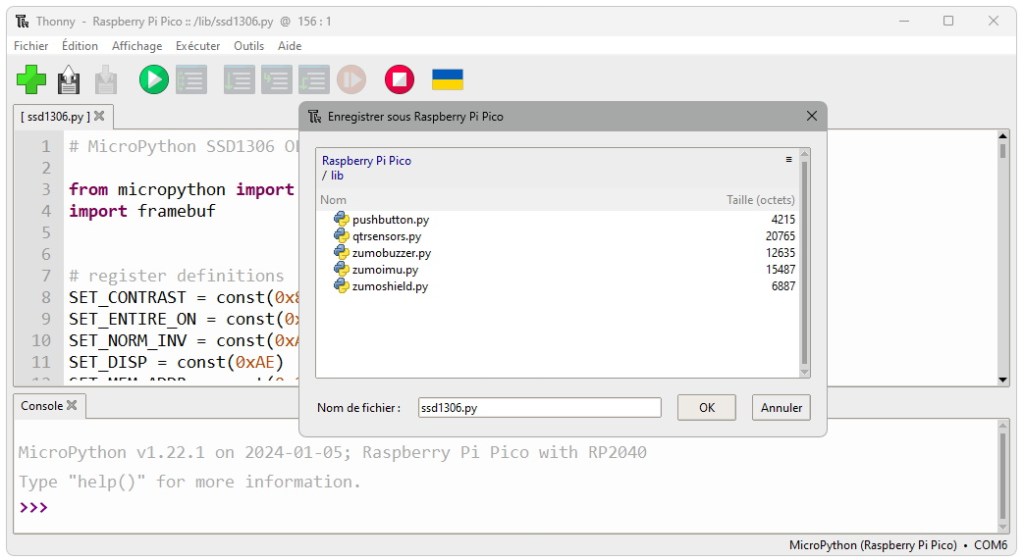Click the green plus New file icon
1024x560 pixels.
pyautogui.click(x=32, y=80)
